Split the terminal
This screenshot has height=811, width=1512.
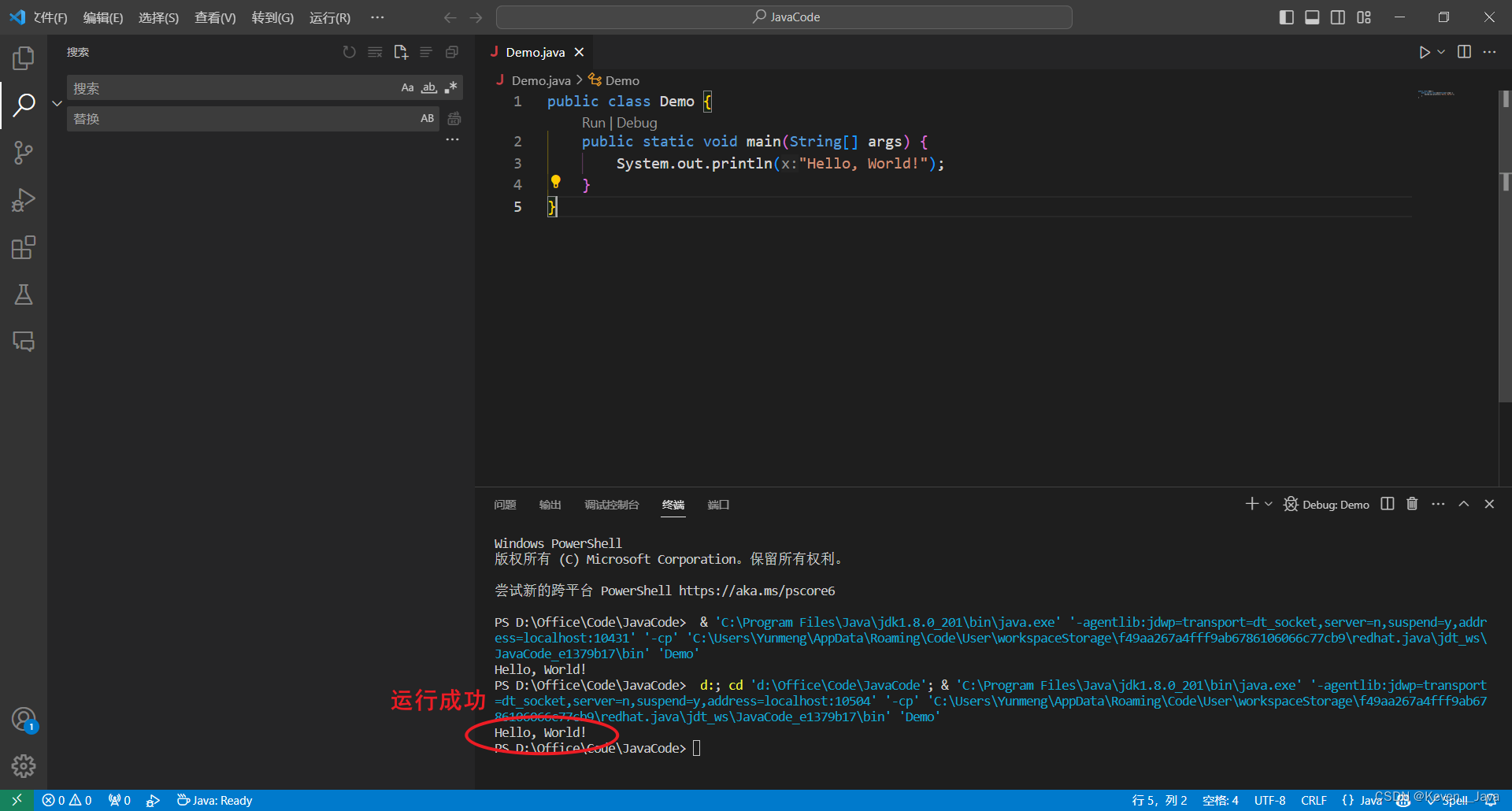pos(1388,504)
